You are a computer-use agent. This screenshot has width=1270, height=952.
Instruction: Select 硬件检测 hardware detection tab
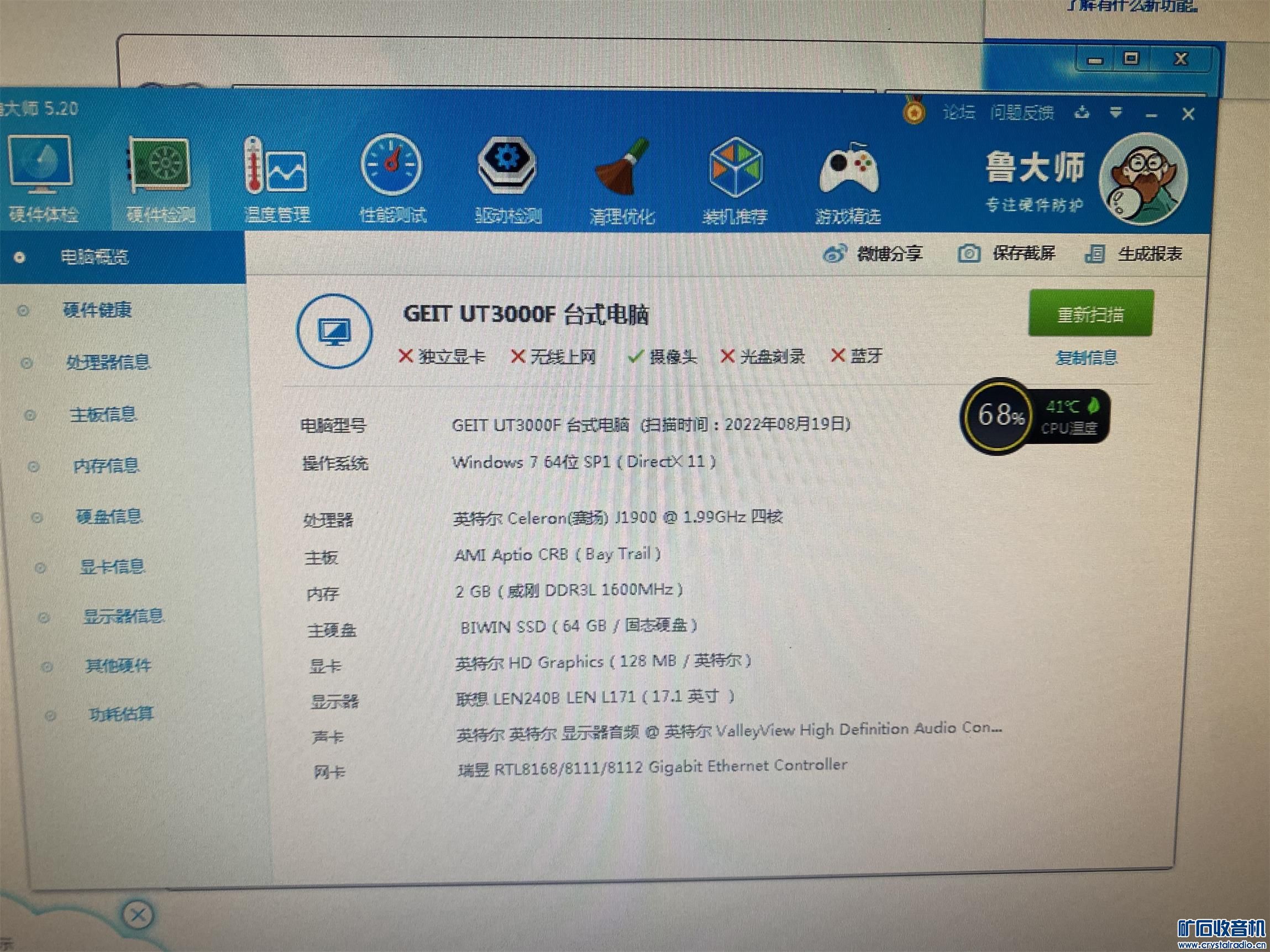pyautogui.click(x=160, y=180)
